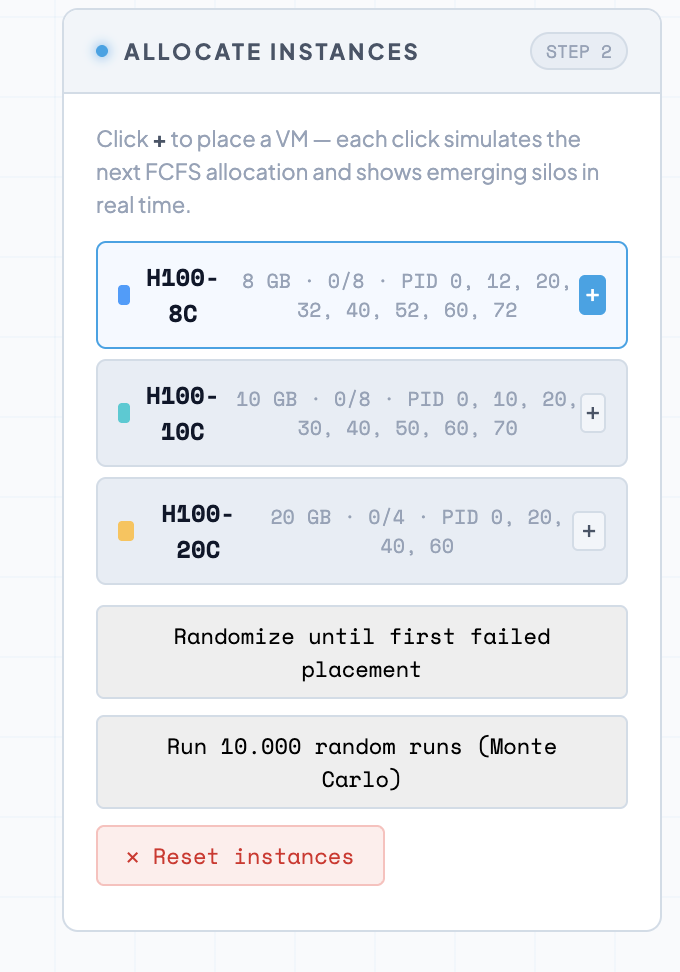Click the STEP 2 badge in the header
The height and width of the screenshot is (972, 680).
tap(578, 51)
